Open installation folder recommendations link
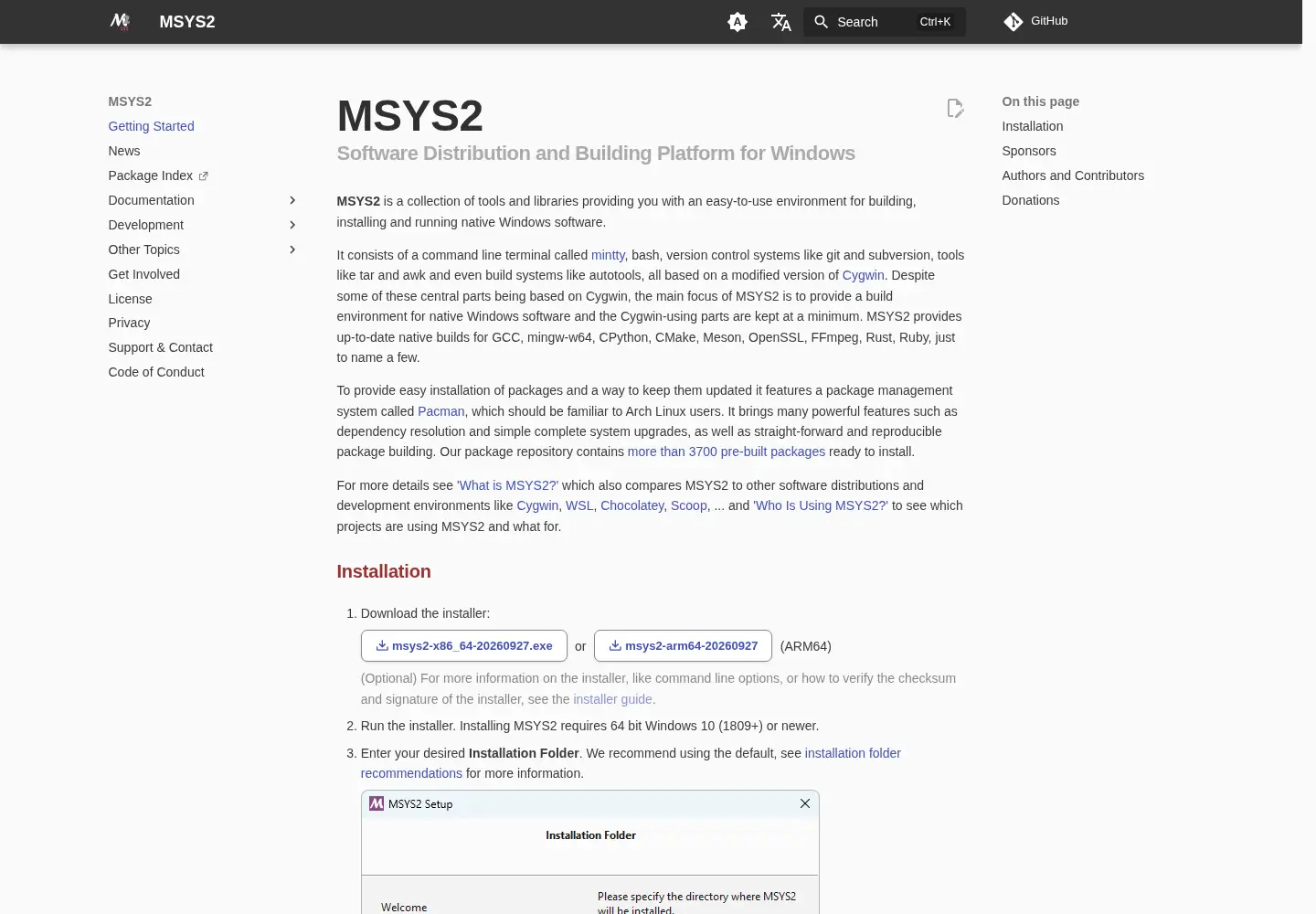1316x914 pixels. click(x=631, y=763)
